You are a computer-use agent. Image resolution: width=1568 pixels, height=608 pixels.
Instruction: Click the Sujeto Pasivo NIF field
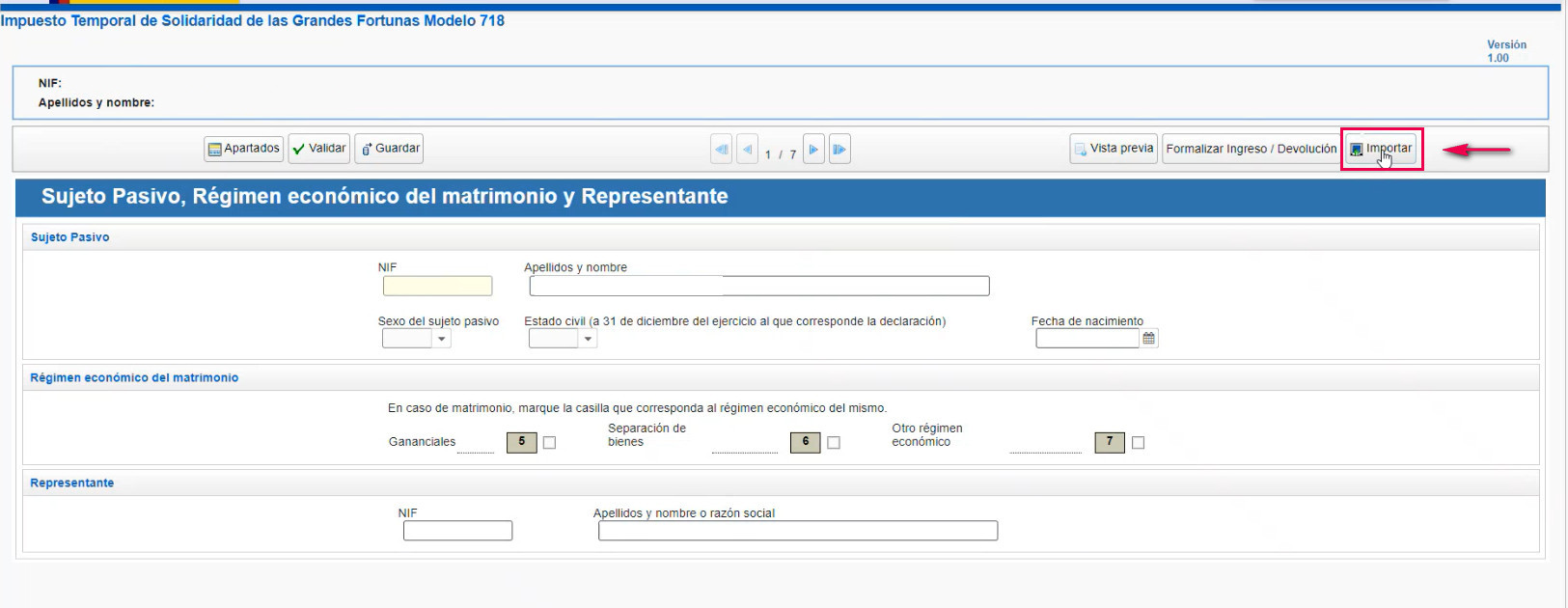tap(437, 286)
